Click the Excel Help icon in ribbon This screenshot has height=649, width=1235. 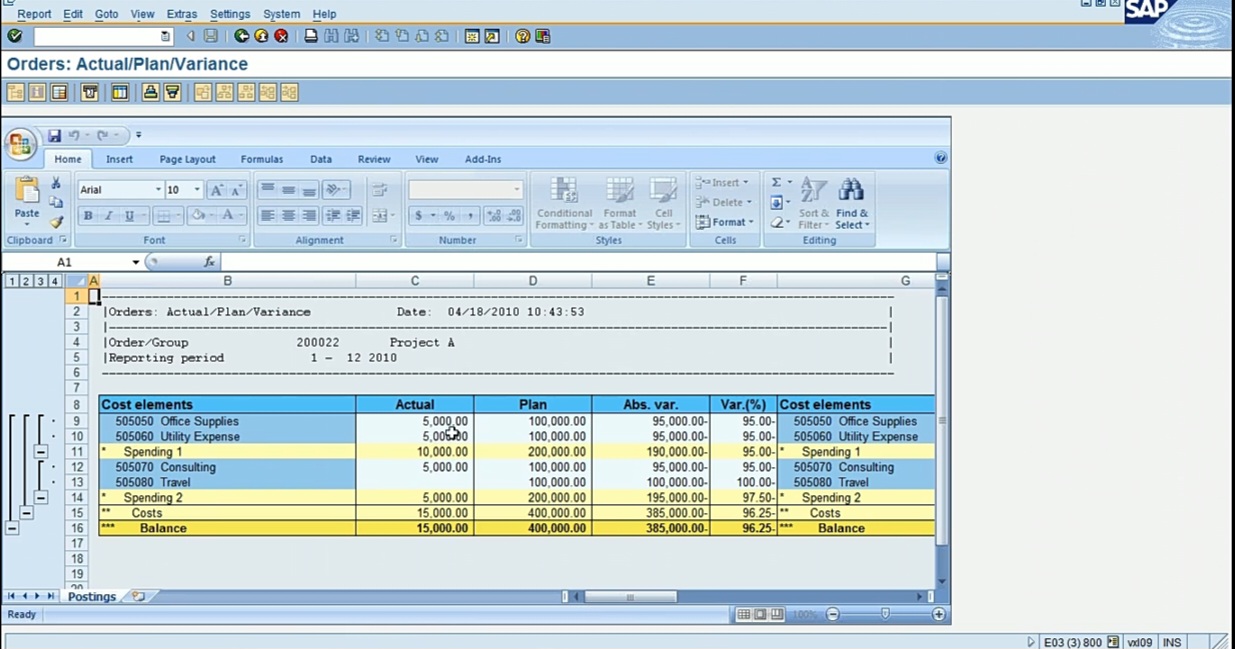click(x=940, y=158)
